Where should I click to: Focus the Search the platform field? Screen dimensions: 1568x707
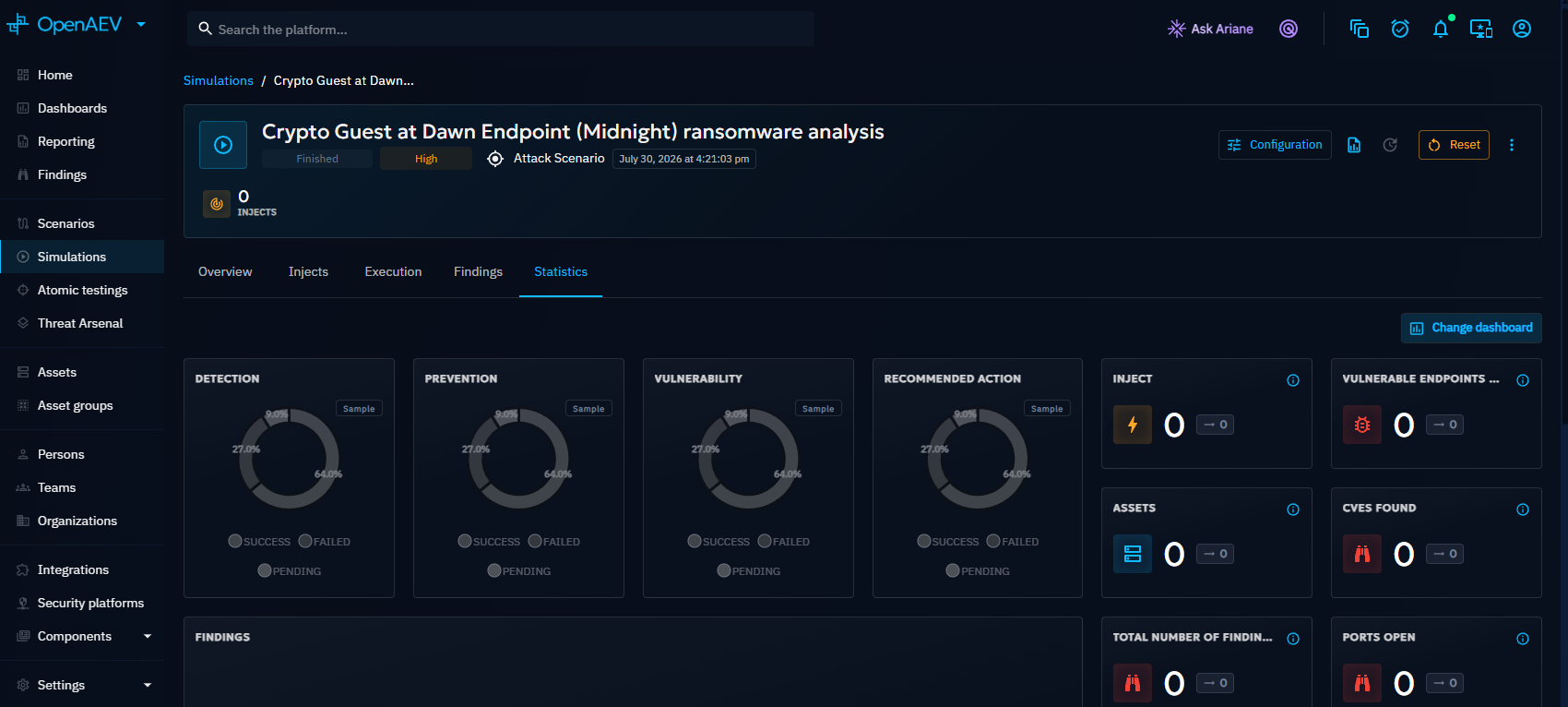501,30
